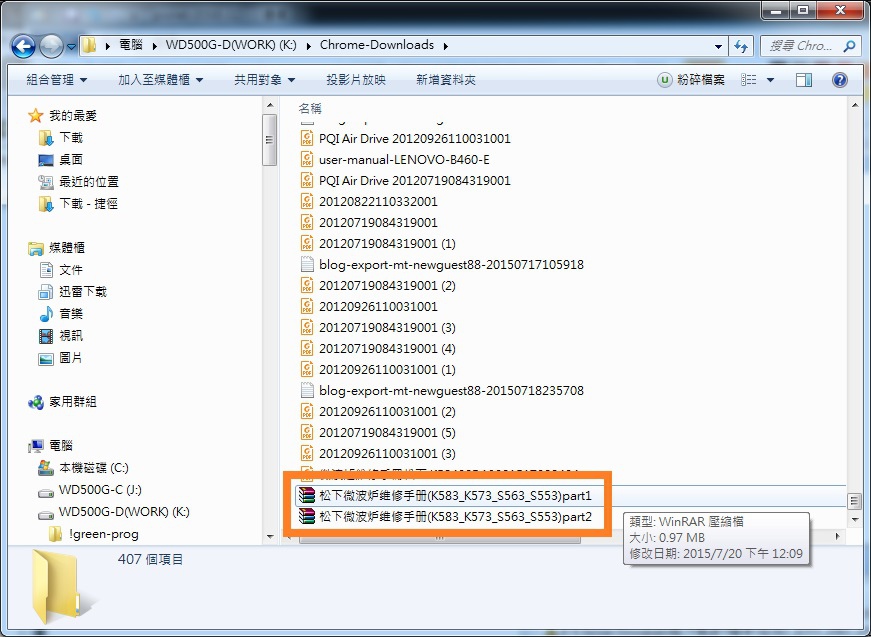Select 我的最愛 in navigation pane
The width and height of the screenshot is (871, 637).
(x=73, y=116)
